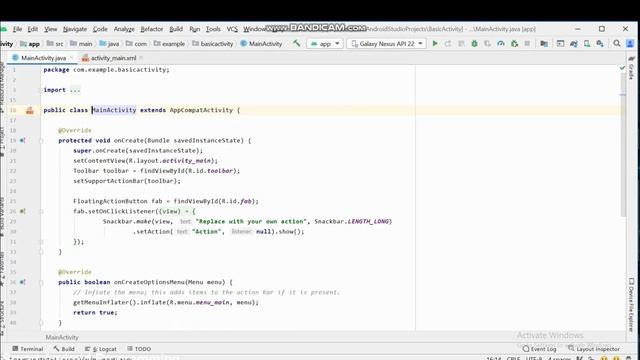Open the AVD Manager icon
Screen dimensions: 640x360
pyautogui.click(x=587, y=43)
